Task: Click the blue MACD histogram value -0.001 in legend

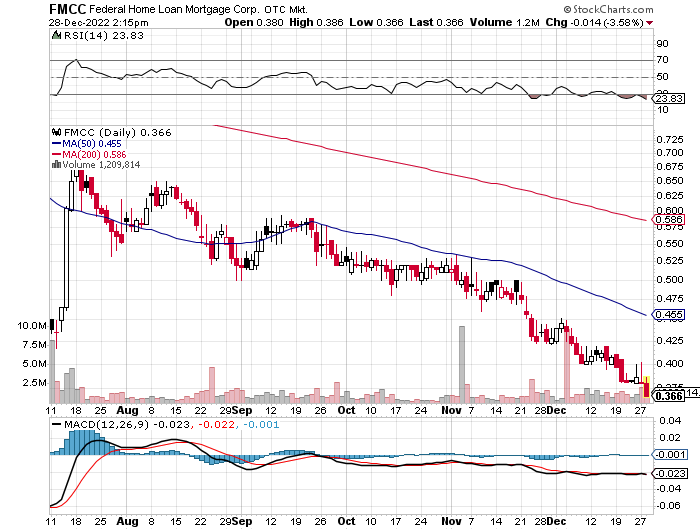Action: click(x=262, y=424)
